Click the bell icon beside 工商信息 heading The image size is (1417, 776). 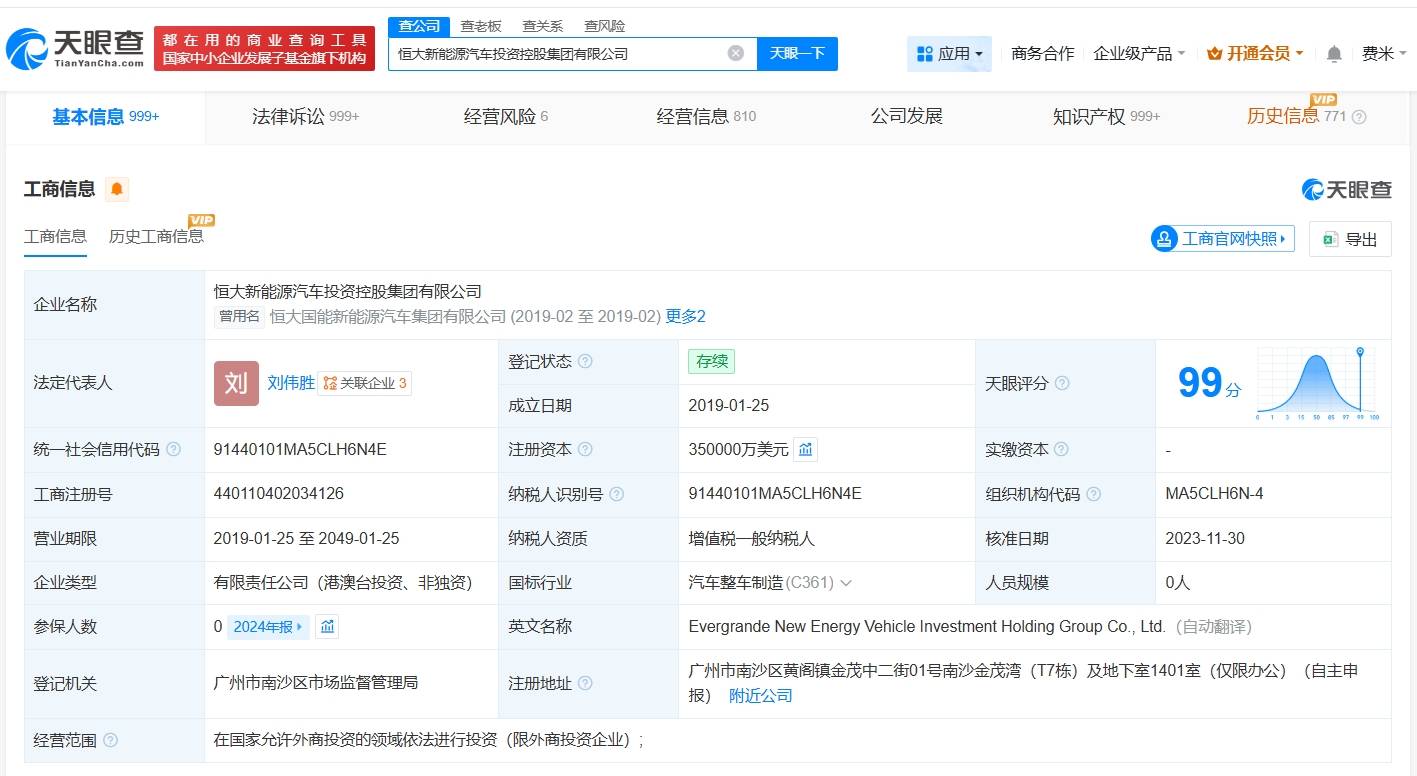click(x=115, y=188)
